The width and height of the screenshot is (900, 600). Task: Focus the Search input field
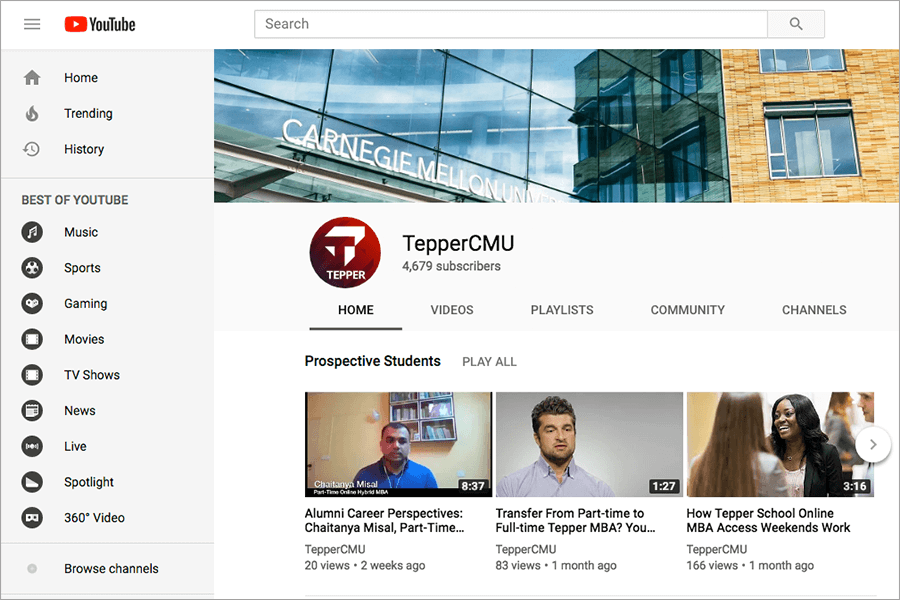511,24
